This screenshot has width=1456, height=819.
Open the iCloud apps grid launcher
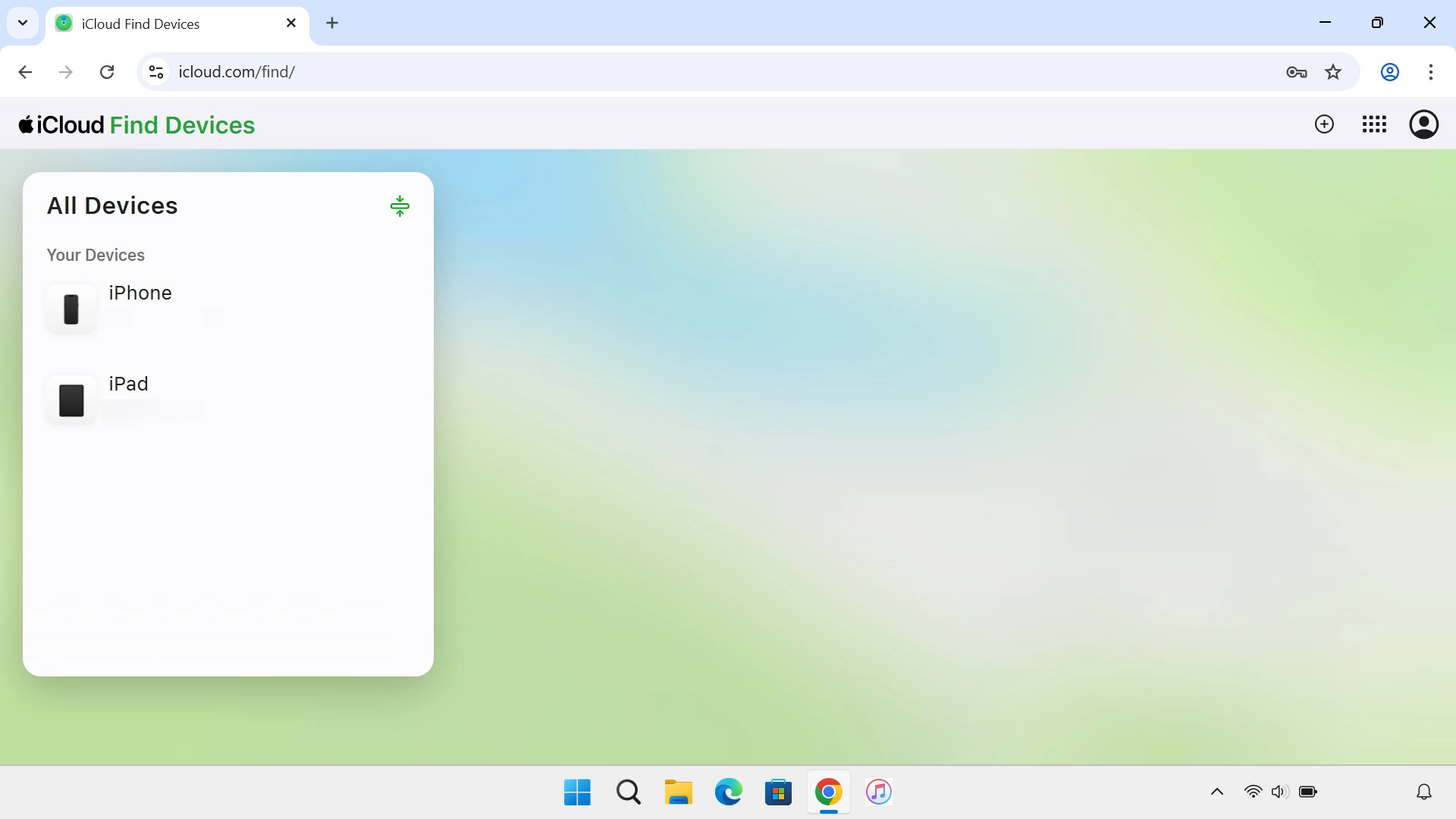(1374, 124)
